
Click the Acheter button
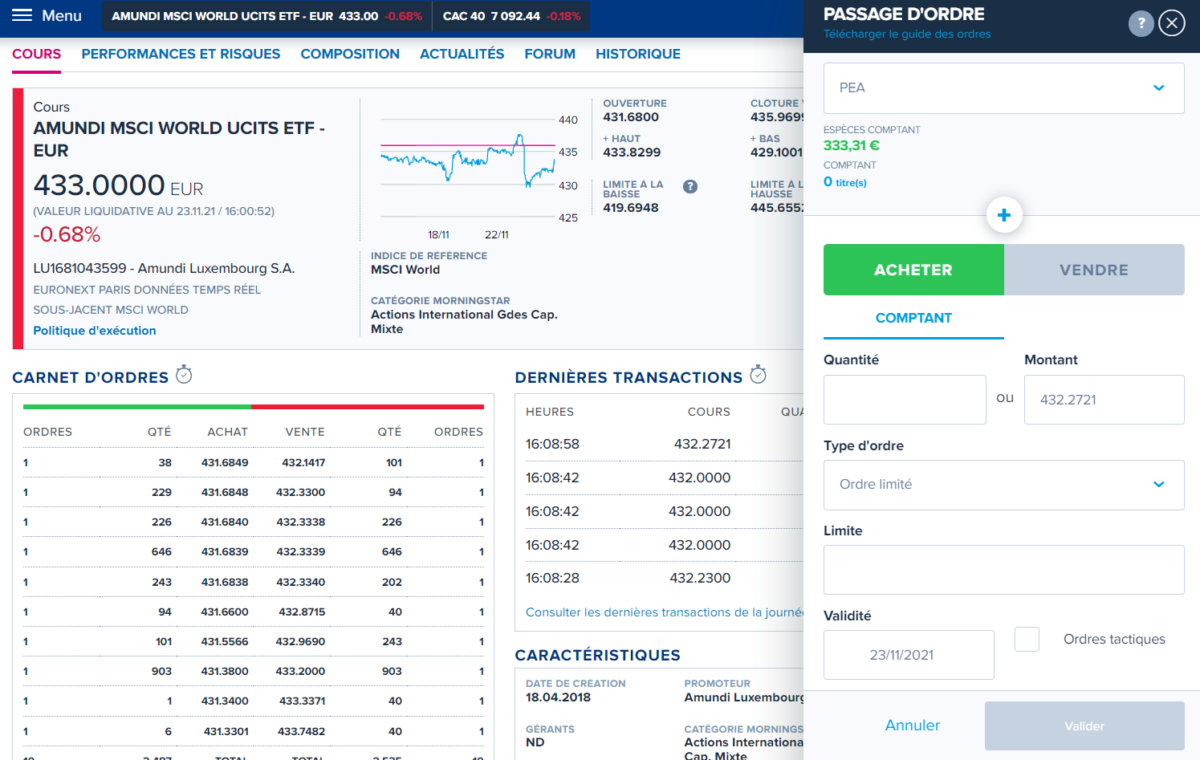[914, 270]
